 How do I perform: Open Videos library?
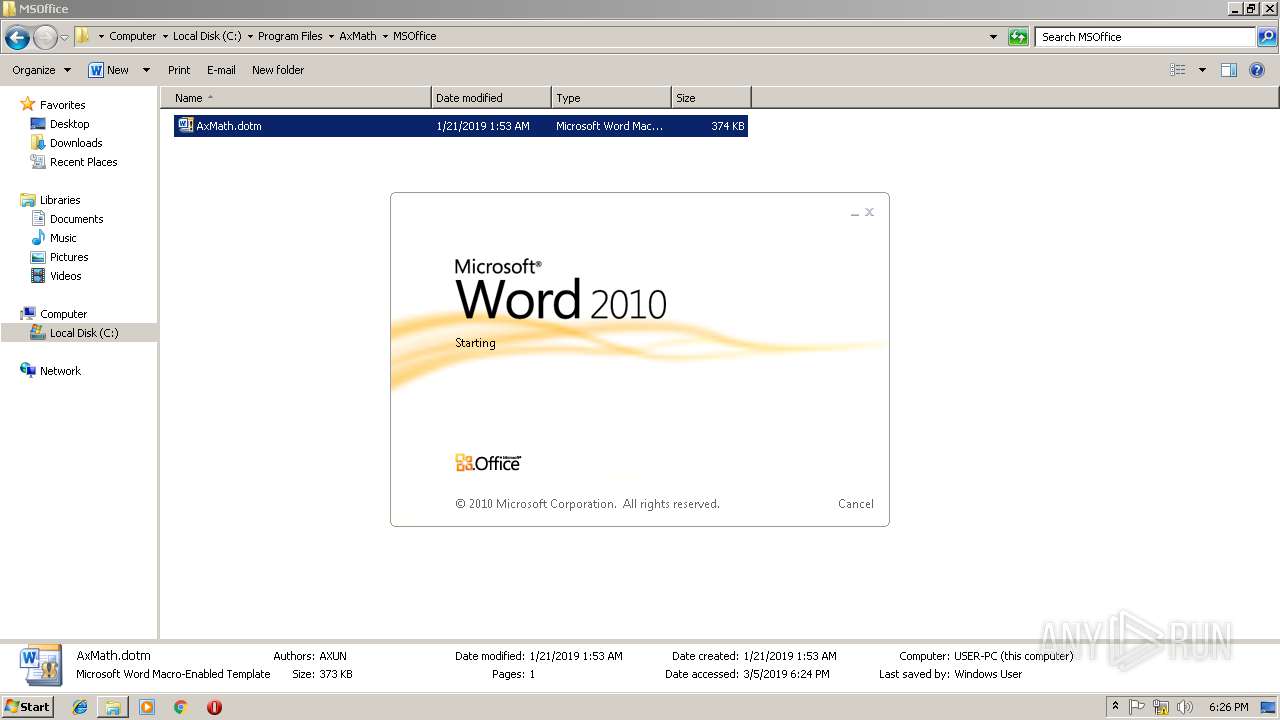click(x=66, y=276)
